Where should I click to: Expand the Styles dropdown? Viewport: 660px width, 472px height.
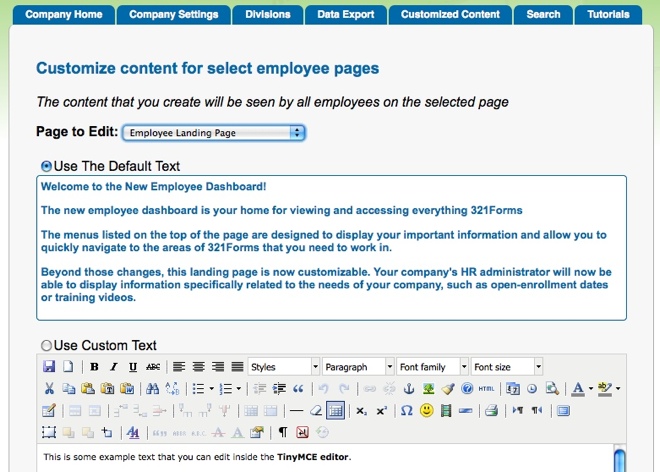coord(284,367)
